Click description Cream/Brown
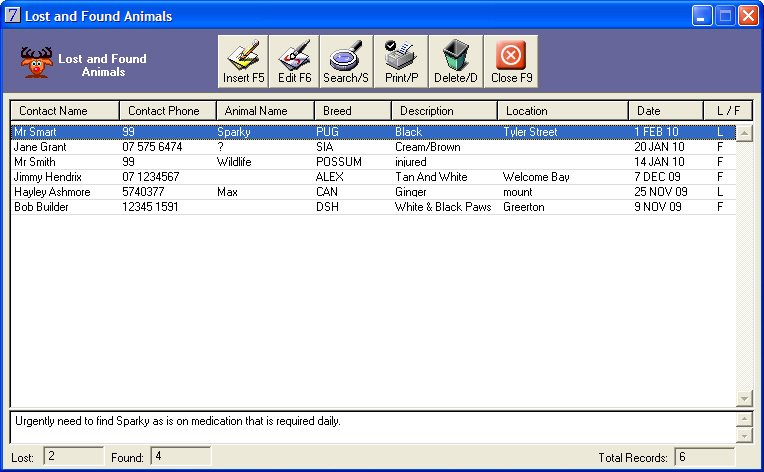764x472 pixels. 427,147
